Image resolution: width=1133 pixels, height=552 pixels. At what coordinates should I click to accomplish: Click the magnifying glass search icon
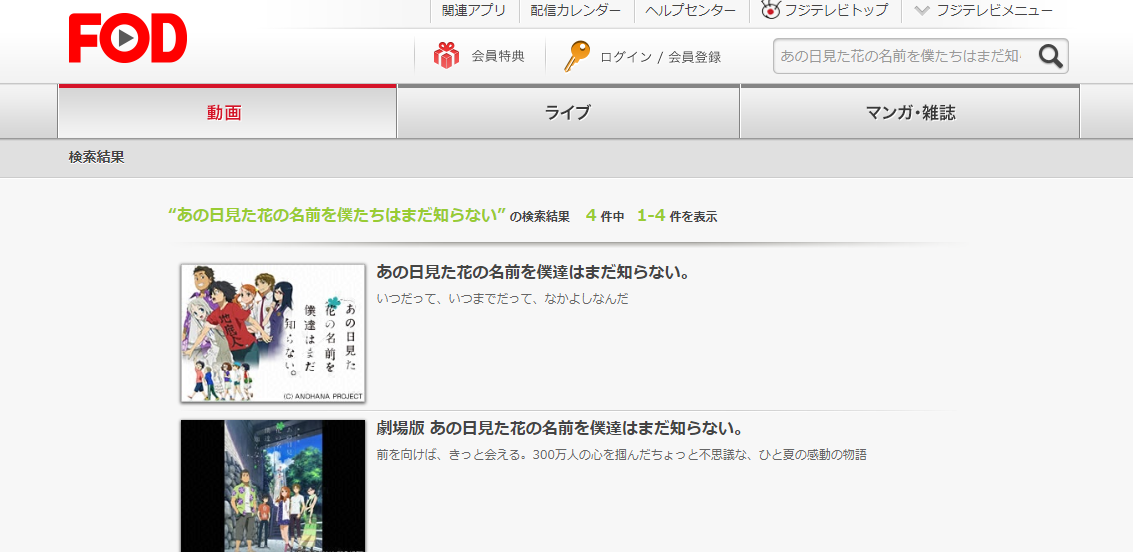1051,56
